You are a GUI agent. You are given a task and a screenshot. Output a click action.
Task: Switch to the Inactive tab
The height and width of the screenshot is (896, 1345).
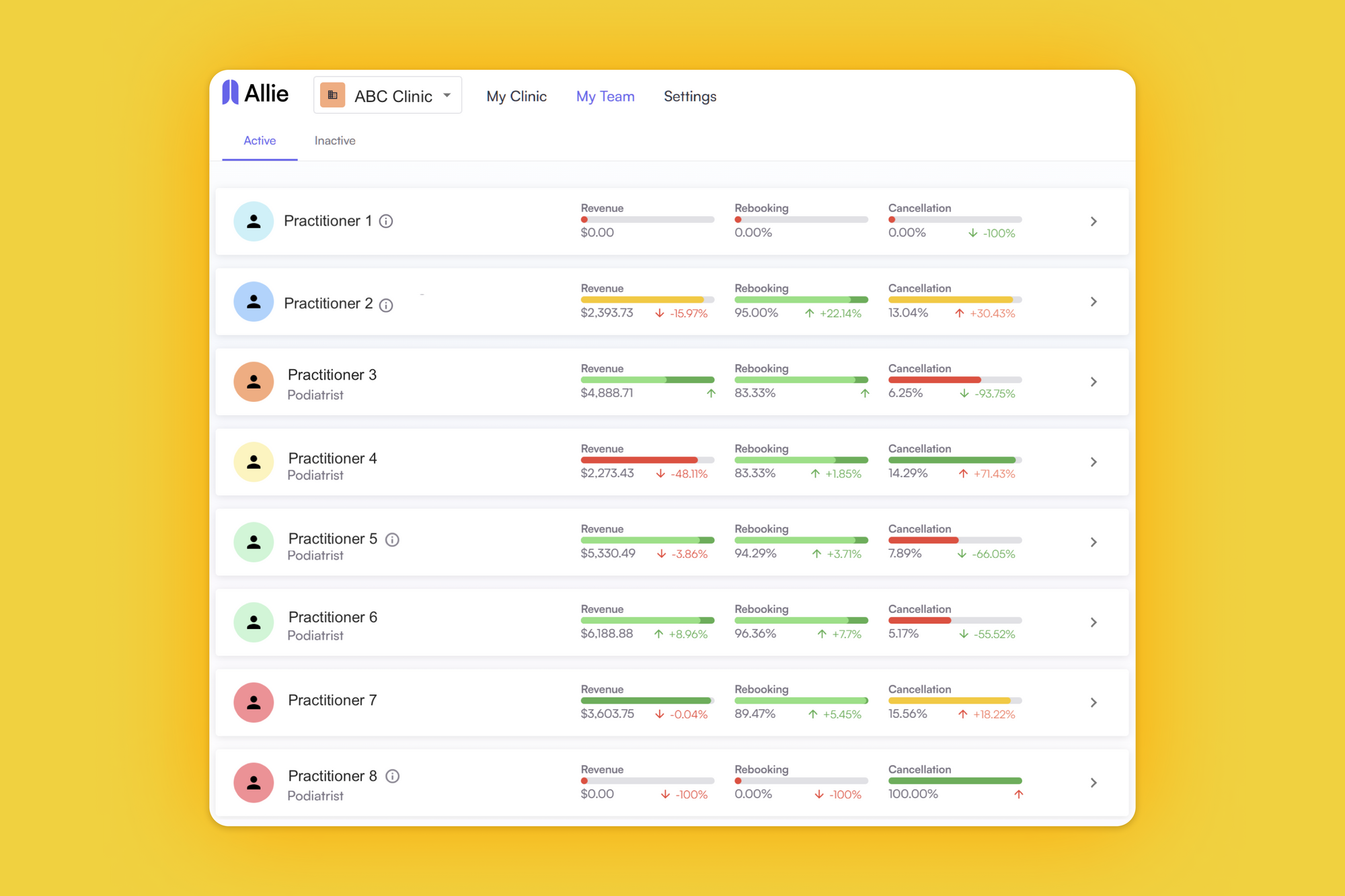[335, 140]
